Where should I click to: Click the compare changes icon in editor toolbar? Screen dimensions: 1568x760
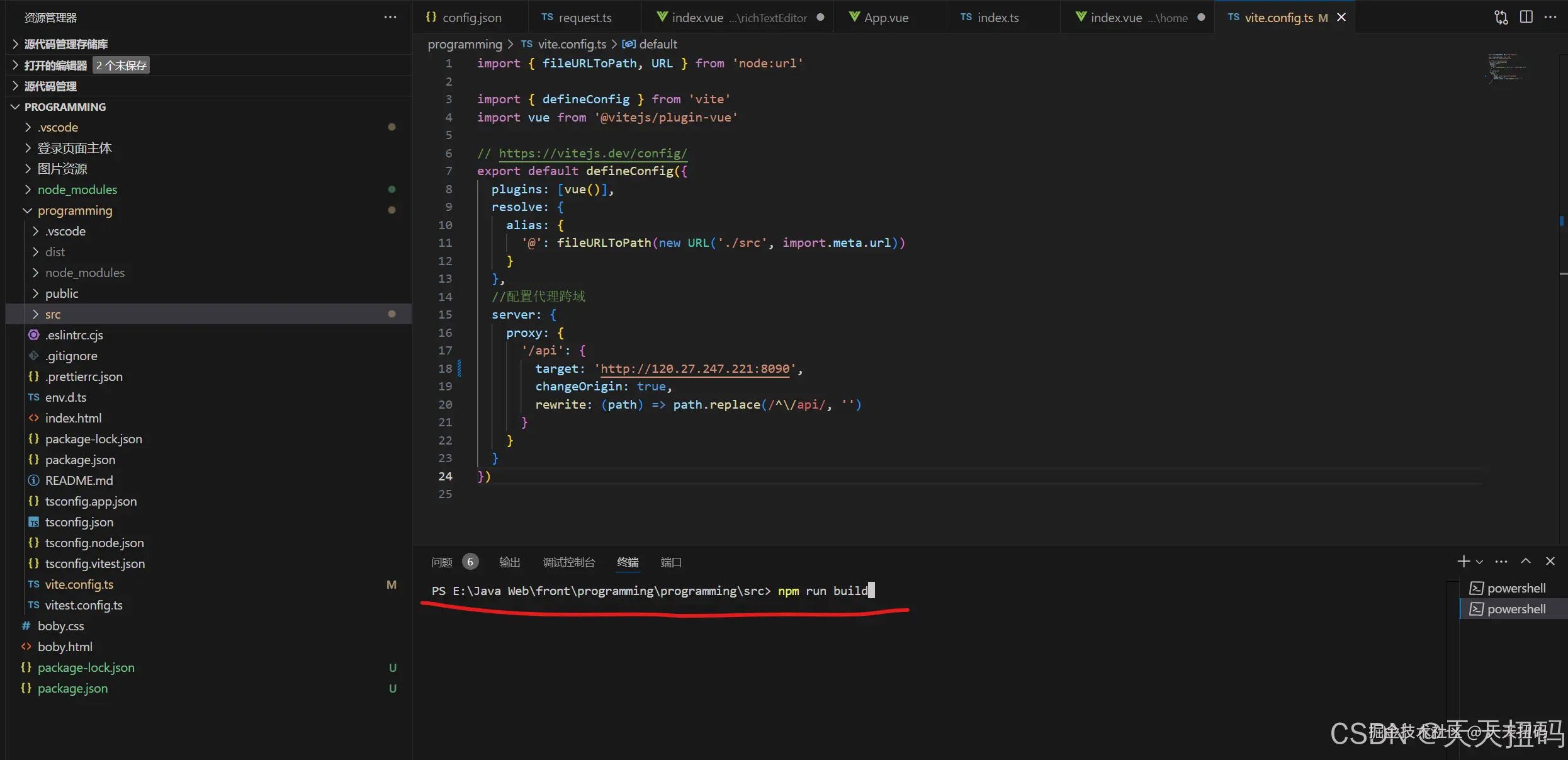click(1501, 18)
